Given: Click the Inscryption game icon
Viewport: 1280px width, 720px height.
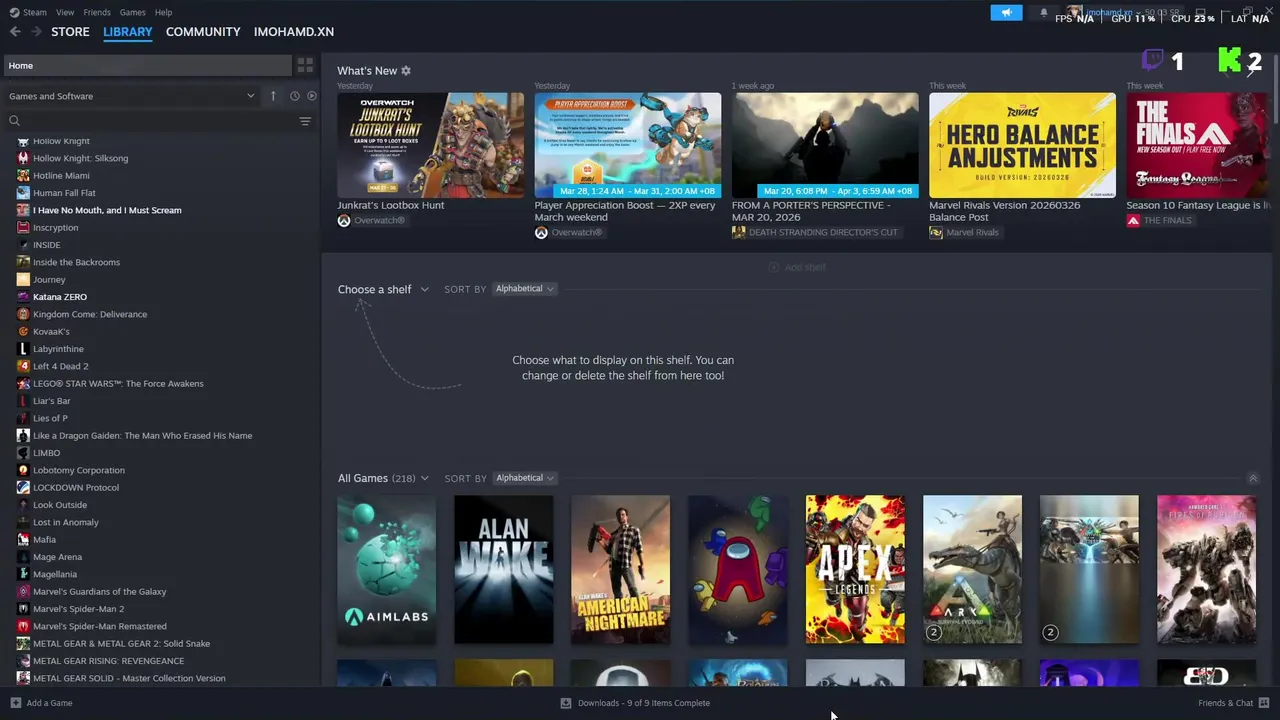Looking at the screenshot, I should (23, 227).
